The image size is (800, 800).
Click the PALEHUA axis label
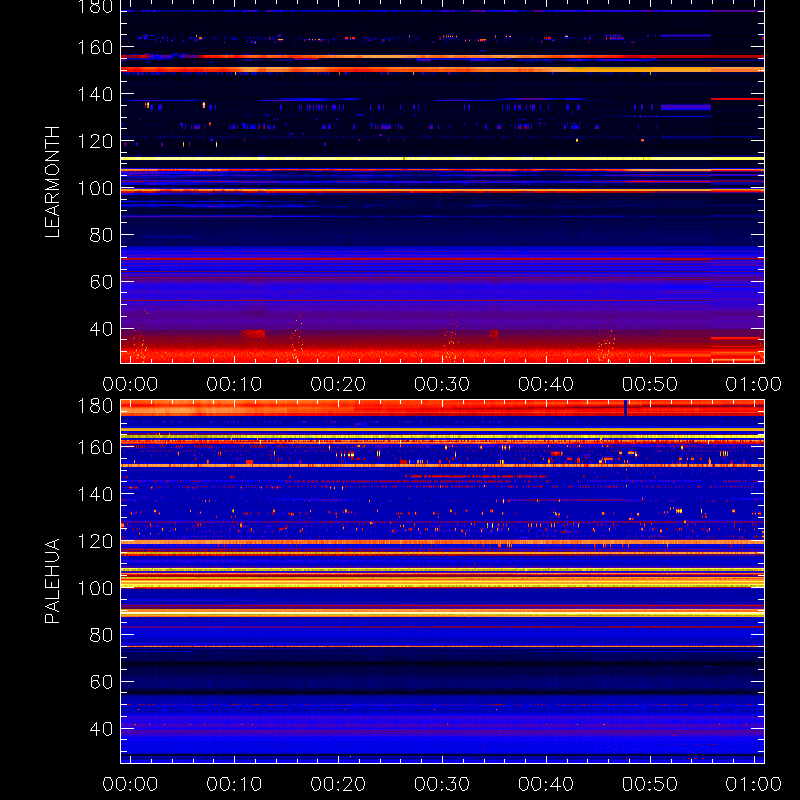coord(52,581)
